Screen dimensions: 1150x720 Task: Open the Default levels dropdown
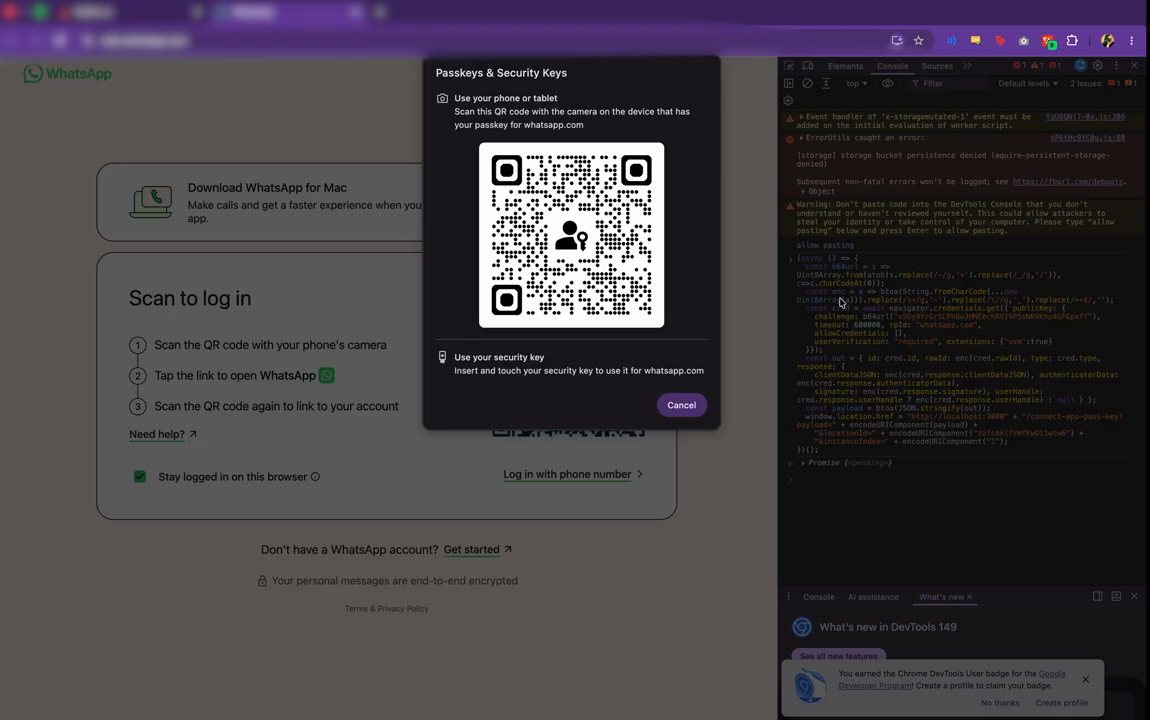(x=1028, y=84)
